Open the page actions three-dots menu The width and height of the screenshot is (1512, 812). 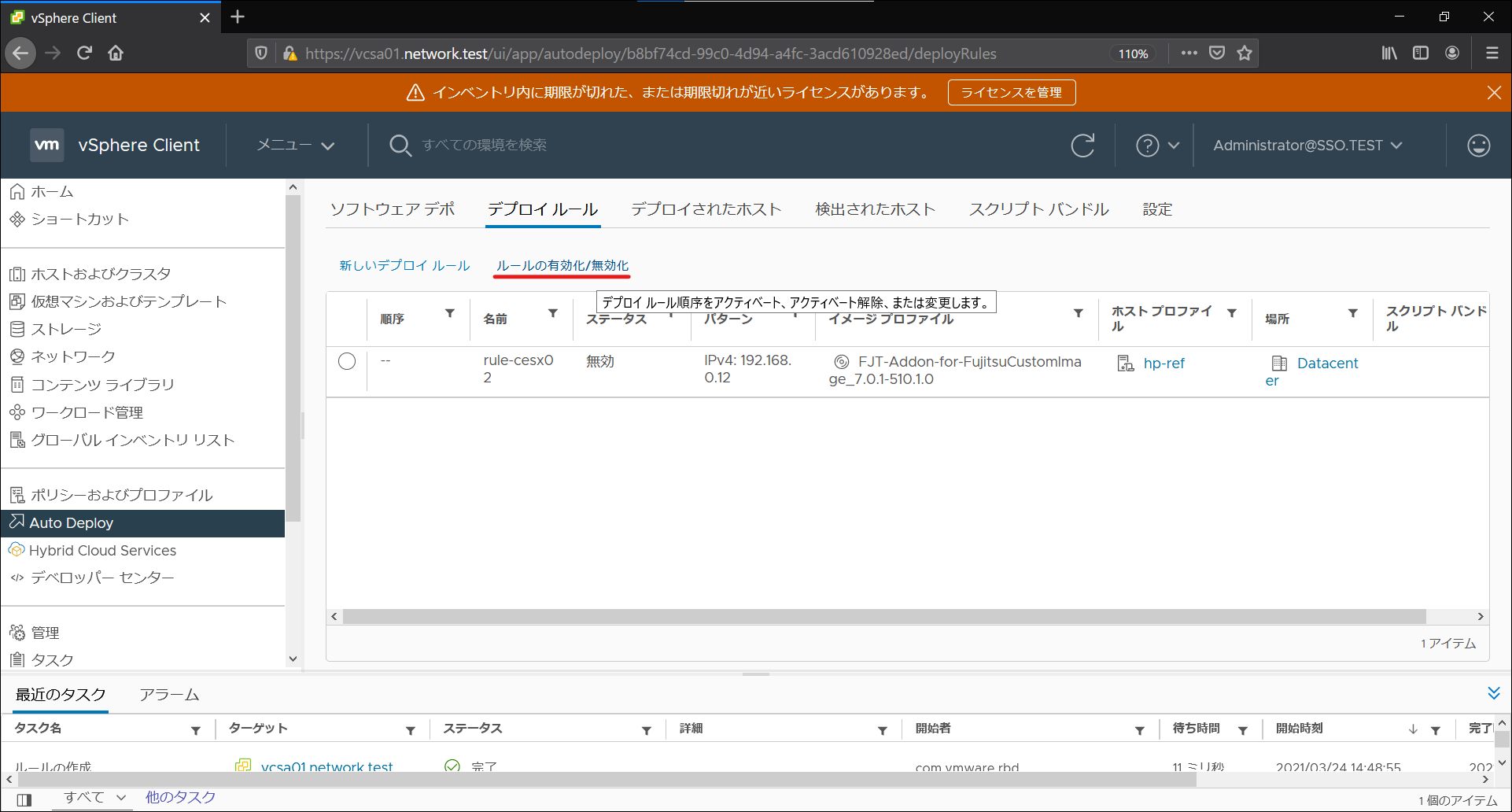(1189, 54)
